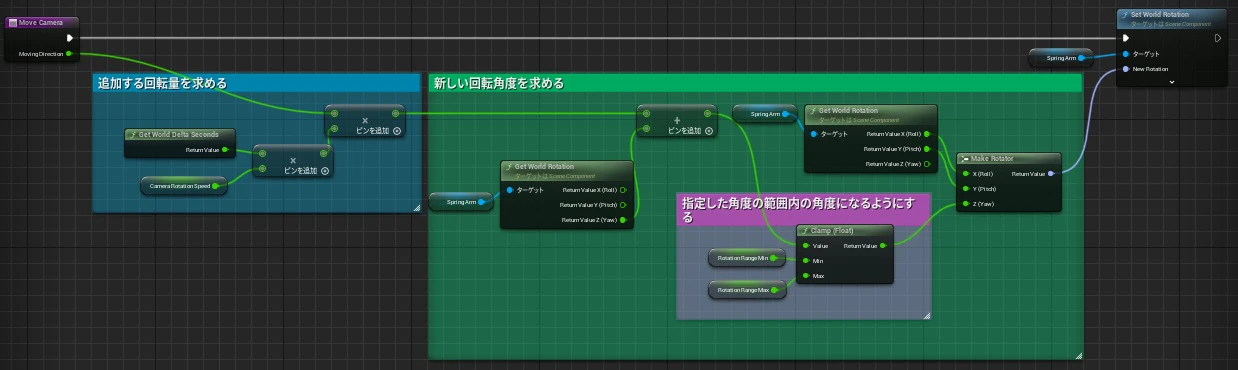The height and width of the screenshot is (370, 1238).
Task: Click Move Camera's white execution output pin
Action: (x=70, y=38)
